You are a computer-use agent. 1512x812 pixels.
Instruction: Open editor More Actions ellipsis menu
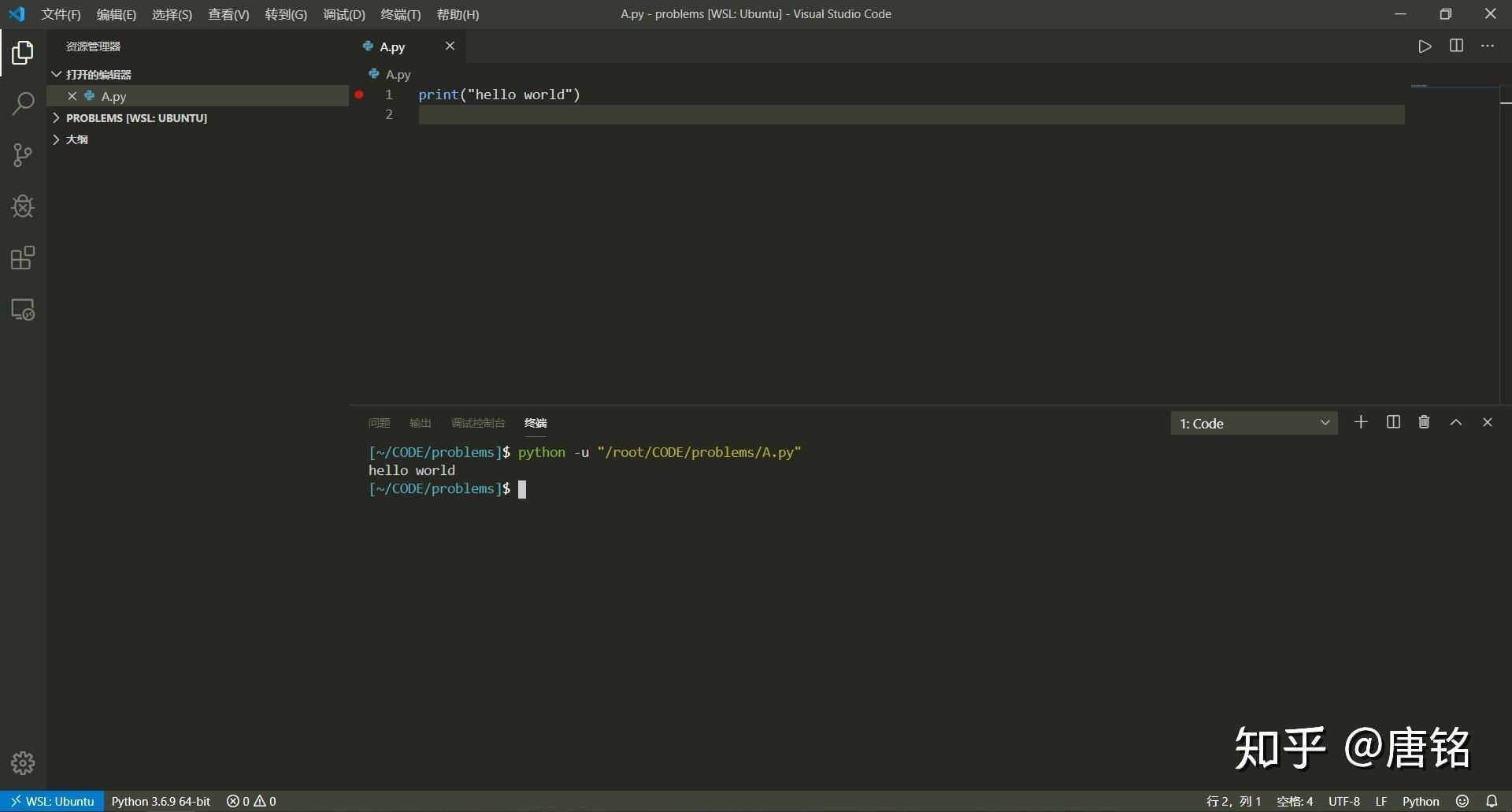click(1487, 46)
